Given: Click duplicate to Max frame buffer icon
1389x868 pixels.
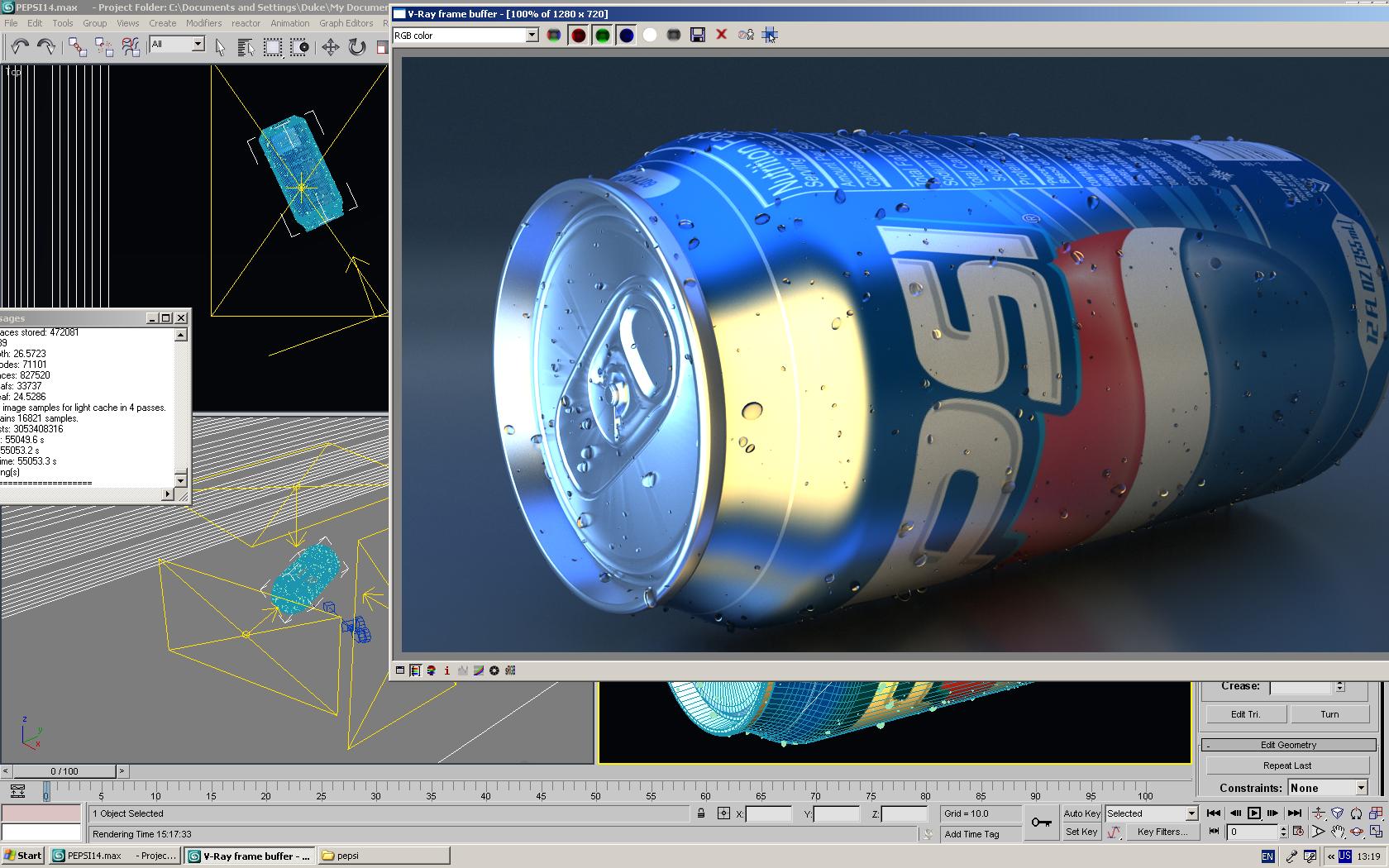Looking at the screenshot, I should 746,35.
